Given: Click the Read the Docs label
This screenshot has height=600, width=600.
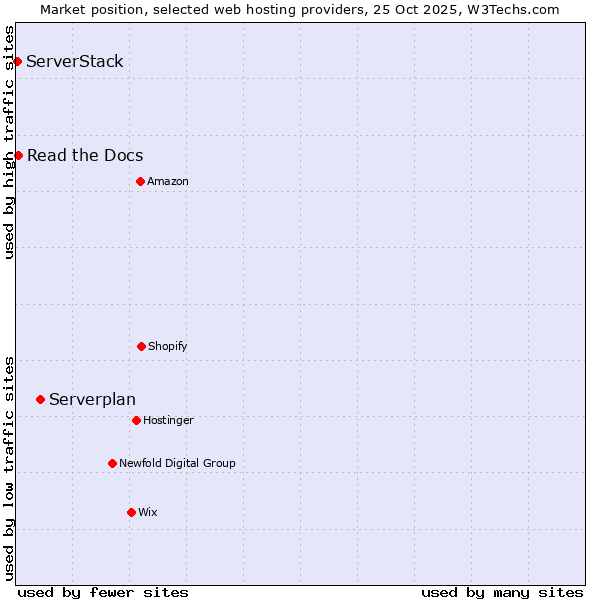Looking at the screenshot, I should pos(85,155).
